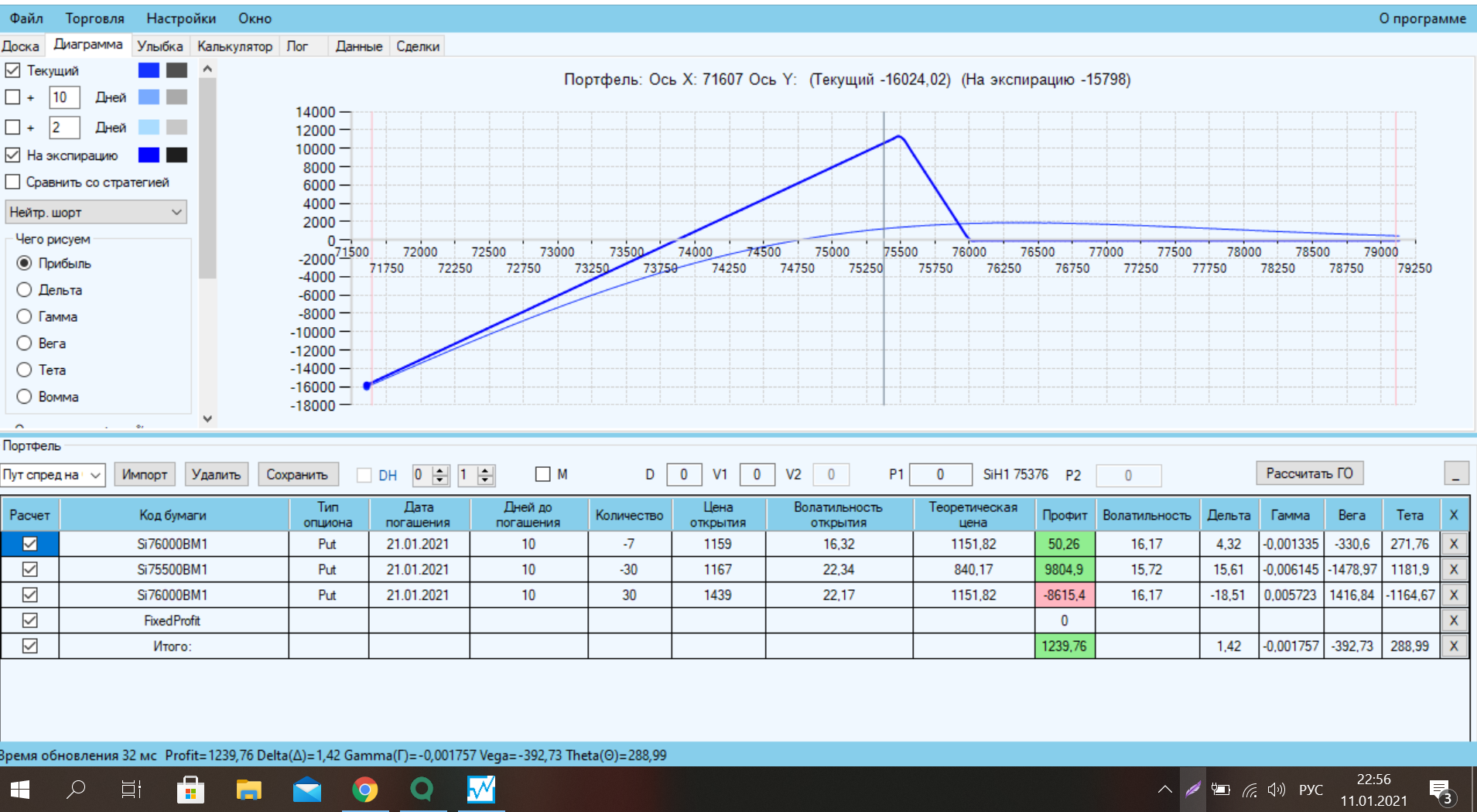Open the Торговля menu

click(94, 19)
